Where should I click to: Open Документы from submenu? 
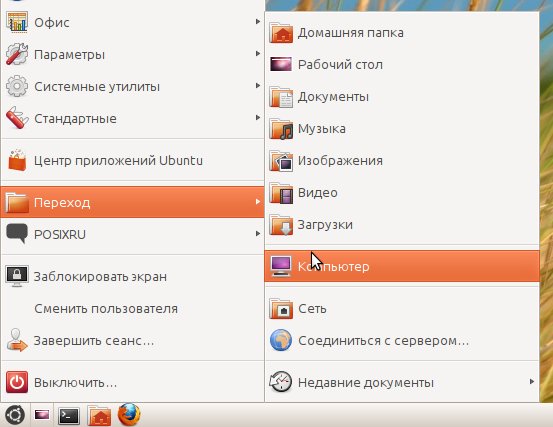[x=402, y=97]
